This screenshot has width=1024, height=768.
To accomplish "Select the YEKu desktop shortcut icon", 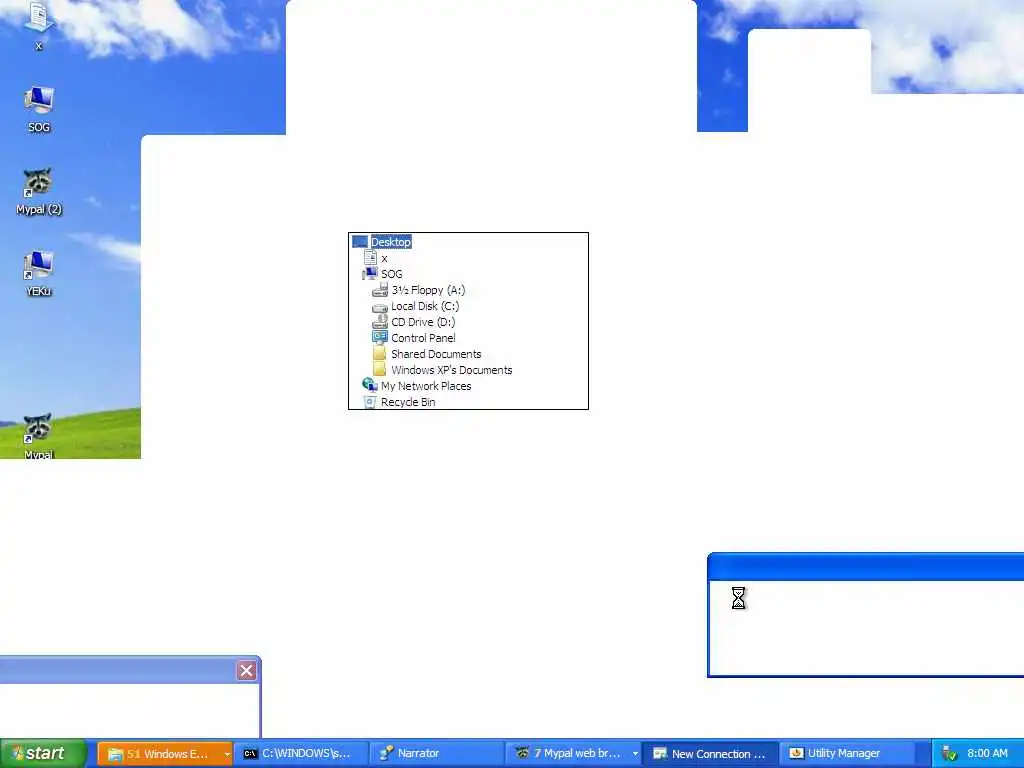I will pyautogui.click(x=39, y=273).
